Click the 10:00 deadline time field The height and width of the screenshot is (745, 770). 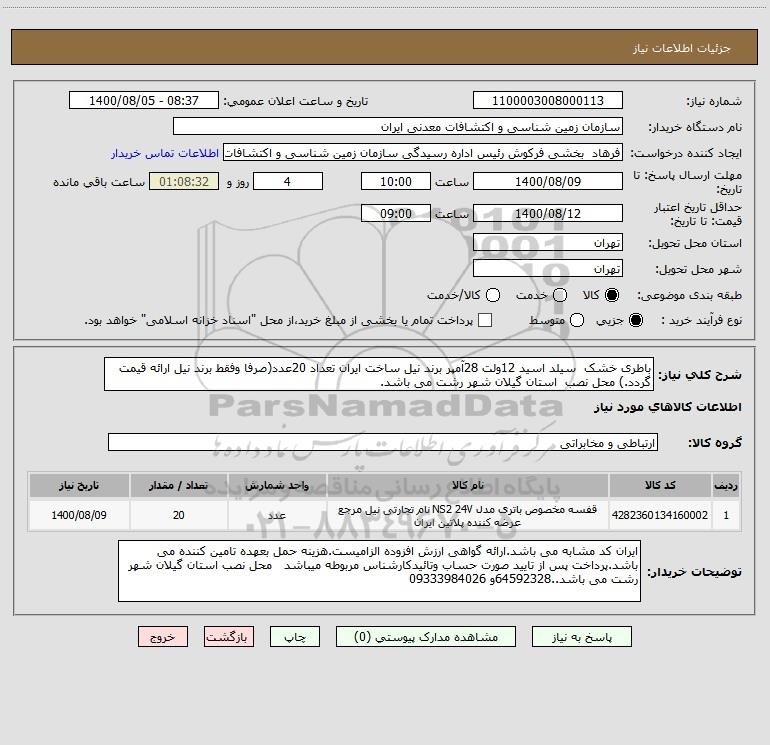396,181
